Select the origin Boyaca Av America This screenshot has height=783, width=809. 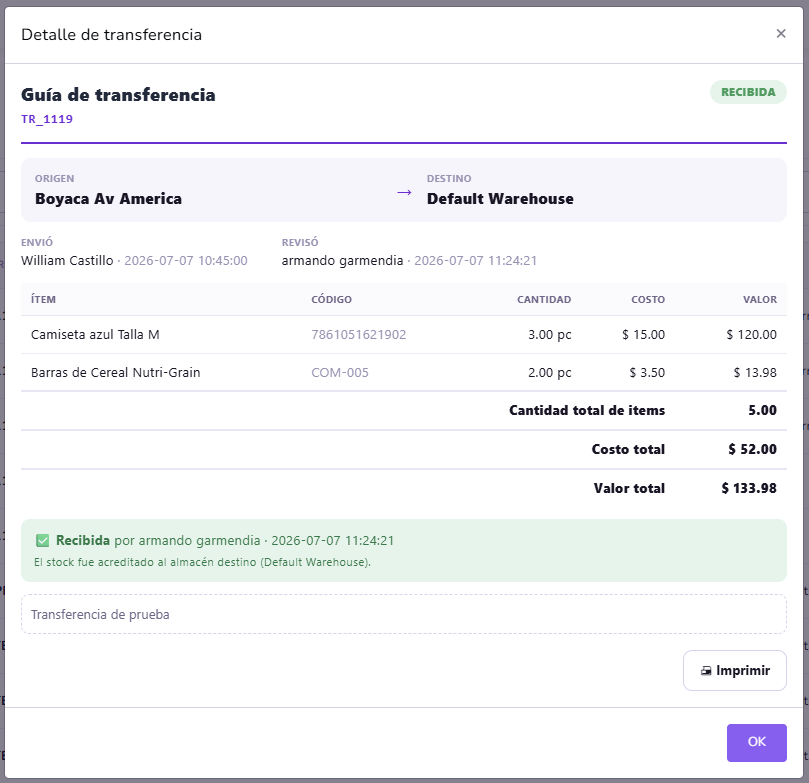(108, 199)
